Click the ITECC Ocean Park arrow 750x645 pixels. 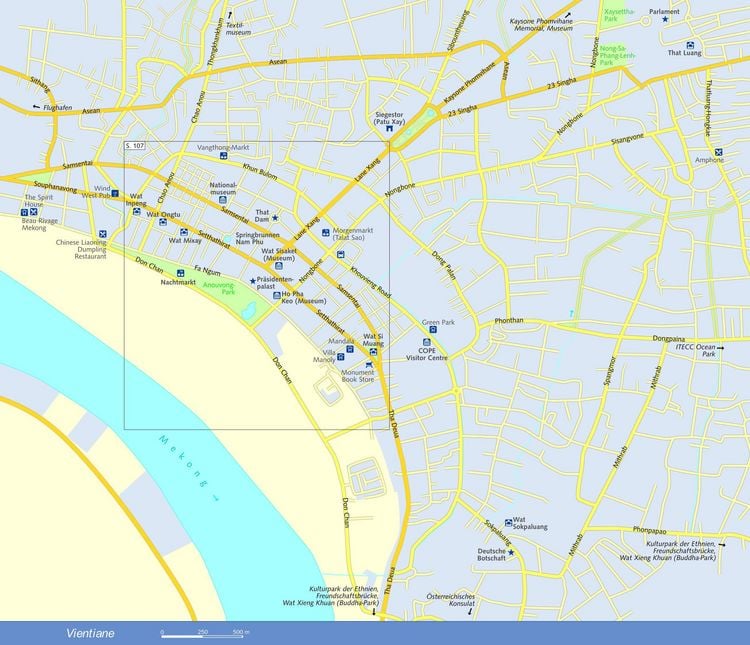tap(720, 348)
